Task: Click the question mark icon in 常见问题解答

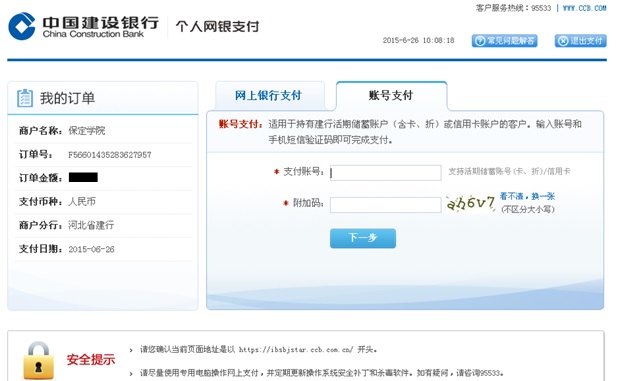Action: click(x=480, y=41)
